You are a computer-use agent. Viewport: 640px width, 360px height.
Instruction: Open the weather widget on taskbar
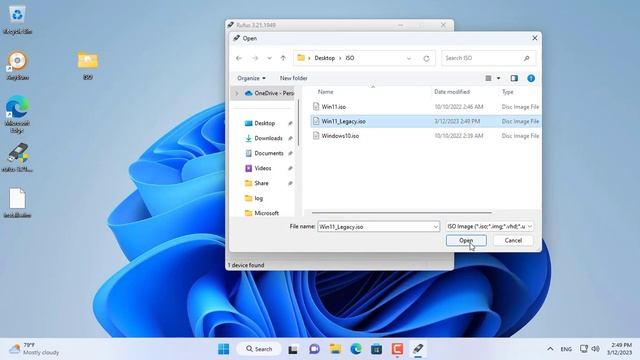click(x=35, y=349)
